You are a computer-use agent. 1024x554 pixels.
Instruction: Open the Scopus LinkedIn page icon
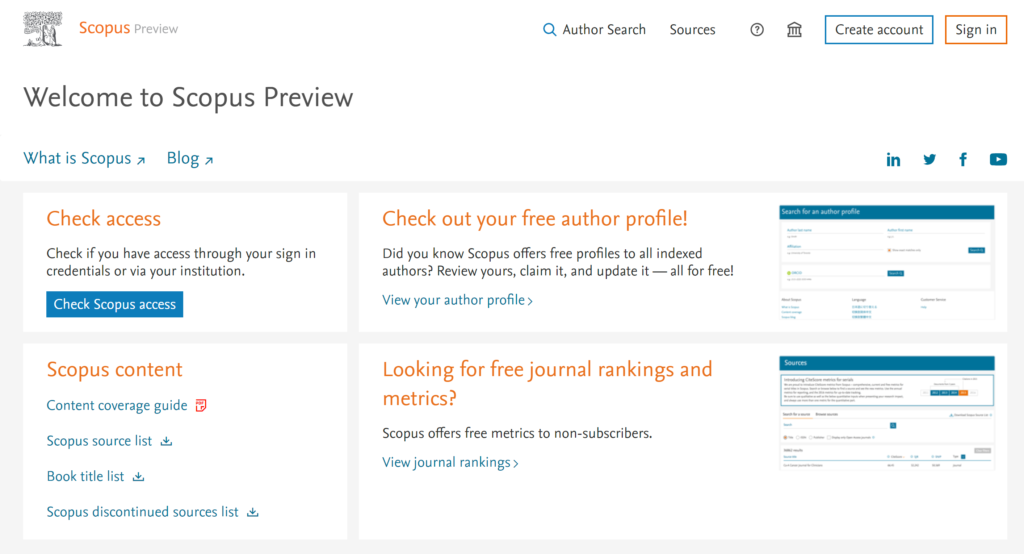coord(893,159)
